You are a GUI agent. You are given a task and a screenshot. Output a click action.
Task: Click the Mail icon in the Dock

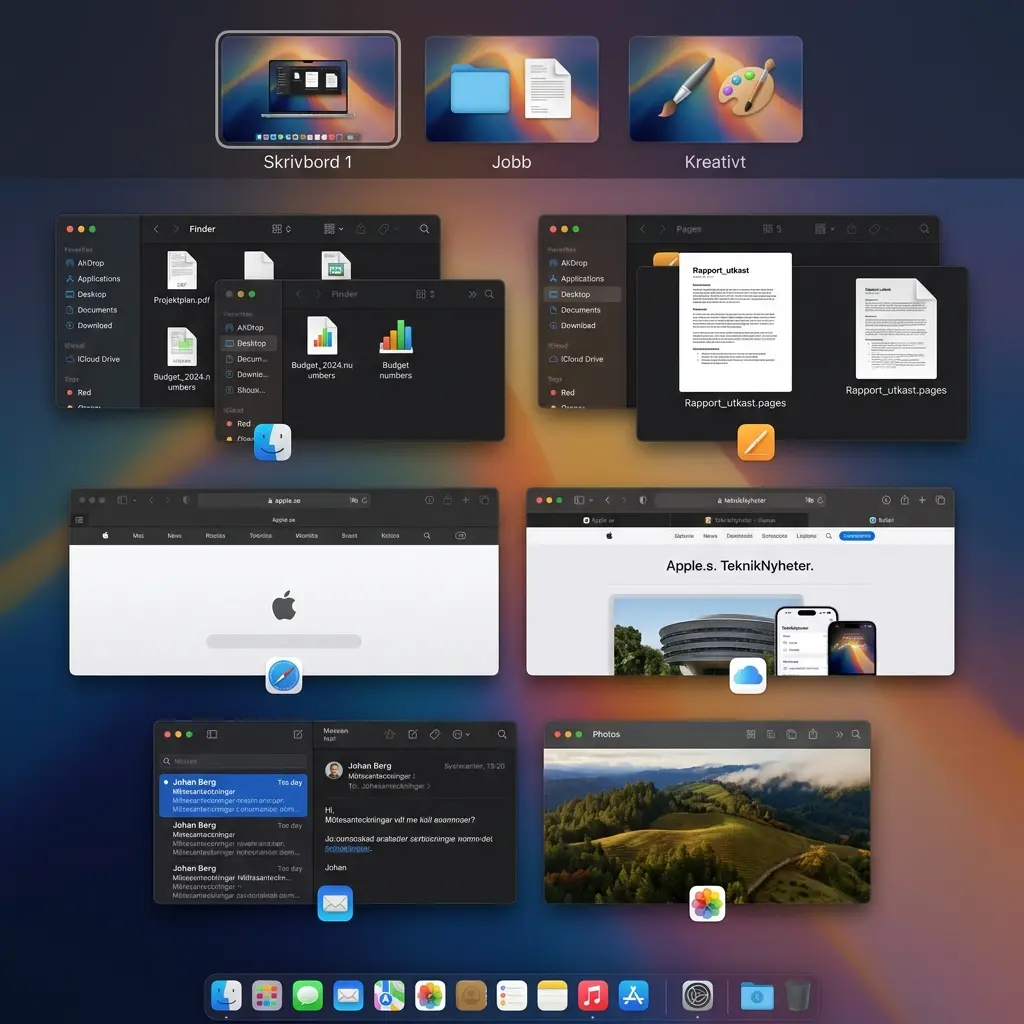click(x=348, y=996)
